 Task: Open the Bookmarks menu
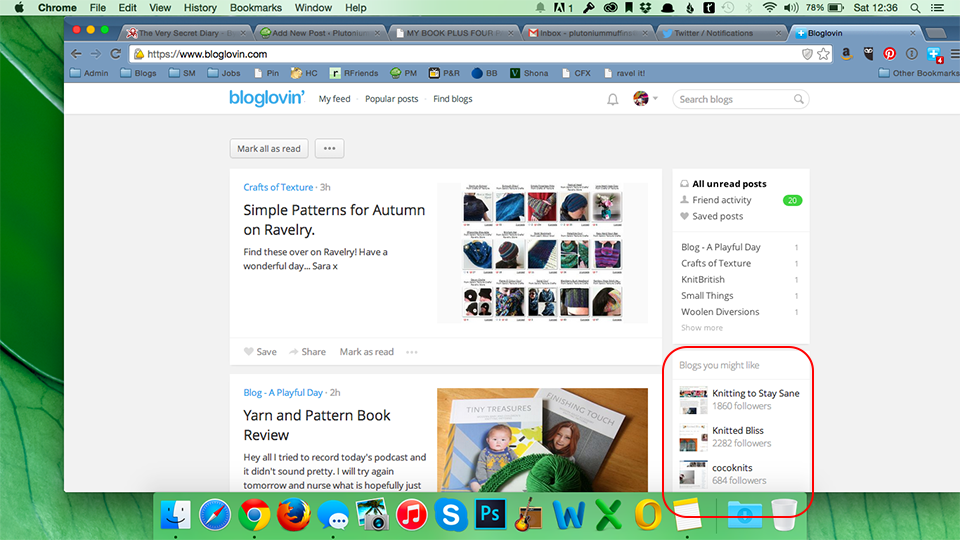pos(256,8)
